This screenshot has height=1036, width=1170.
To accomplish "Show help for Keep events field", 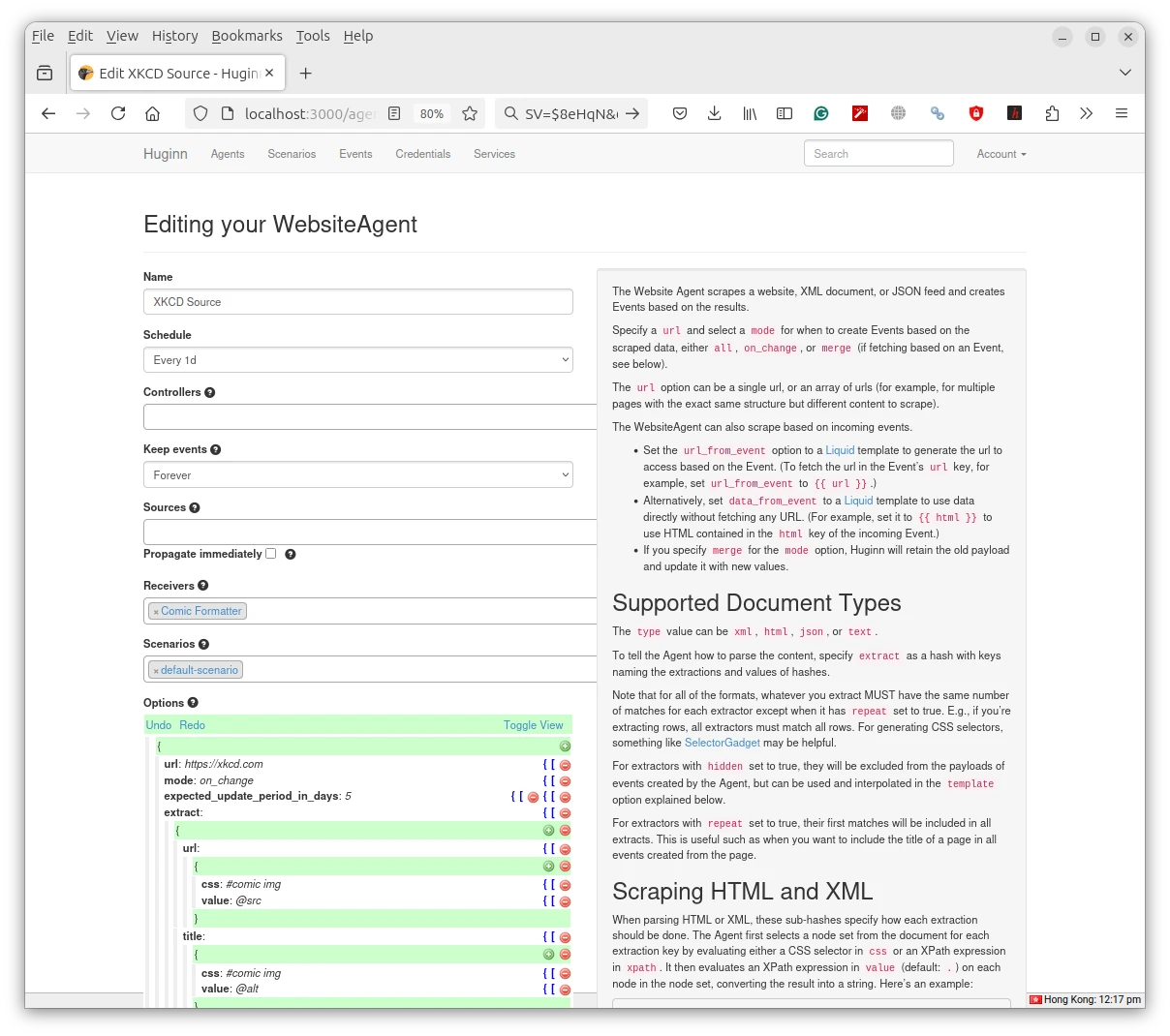I will pos(216,449).
